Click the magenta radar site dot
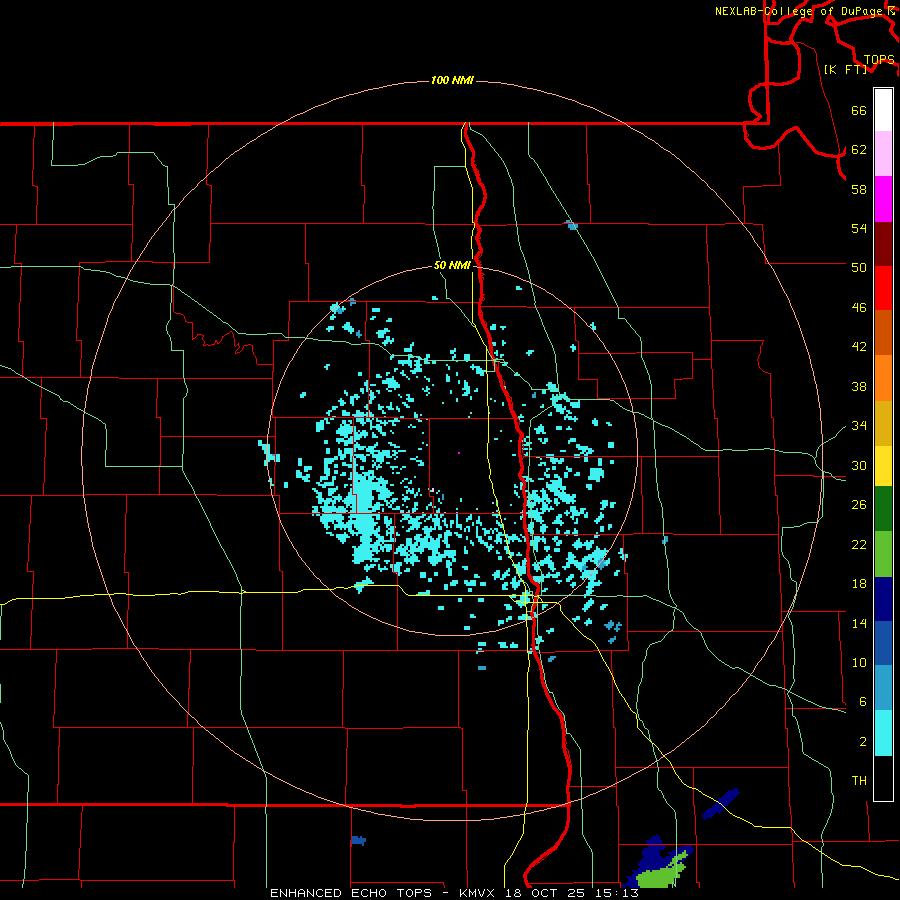The height and width of the screenshot is (900, 900). (x=459, y=453)
